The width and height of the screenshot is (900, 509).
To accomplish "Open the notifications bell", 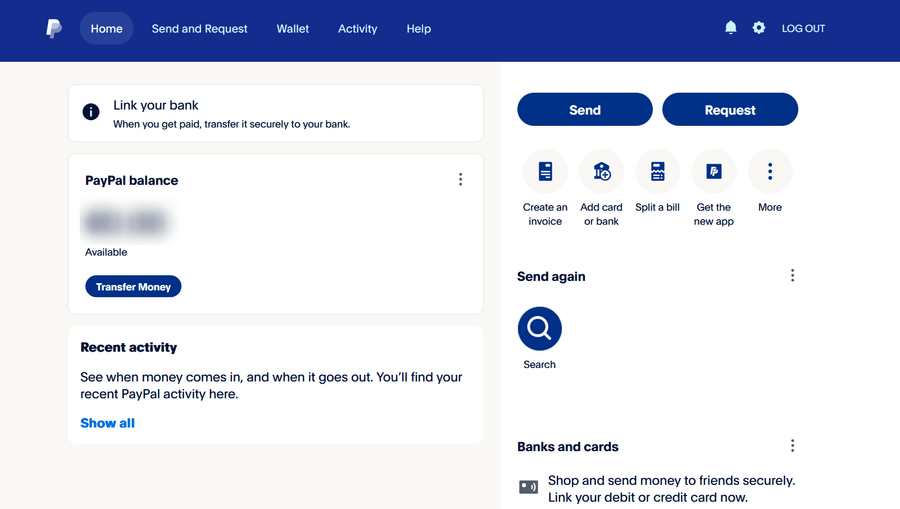I will click(x=730, y=28).
